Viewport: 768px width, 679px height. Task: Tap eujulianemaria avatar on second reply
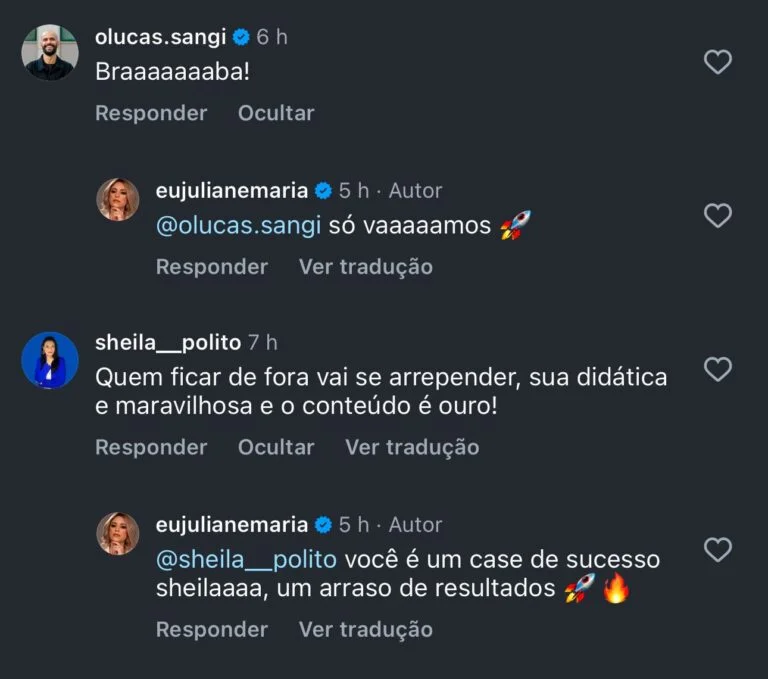[118, 534]
